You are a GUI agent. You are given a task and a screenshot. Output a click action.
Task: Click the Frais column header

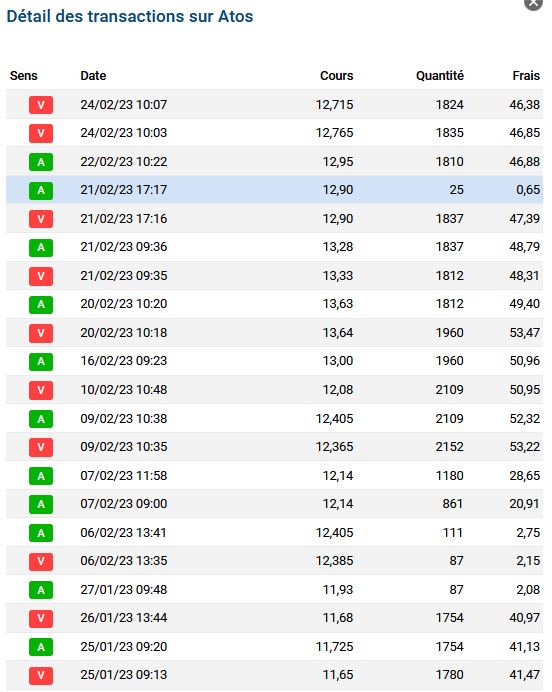[x=526, y=76]
